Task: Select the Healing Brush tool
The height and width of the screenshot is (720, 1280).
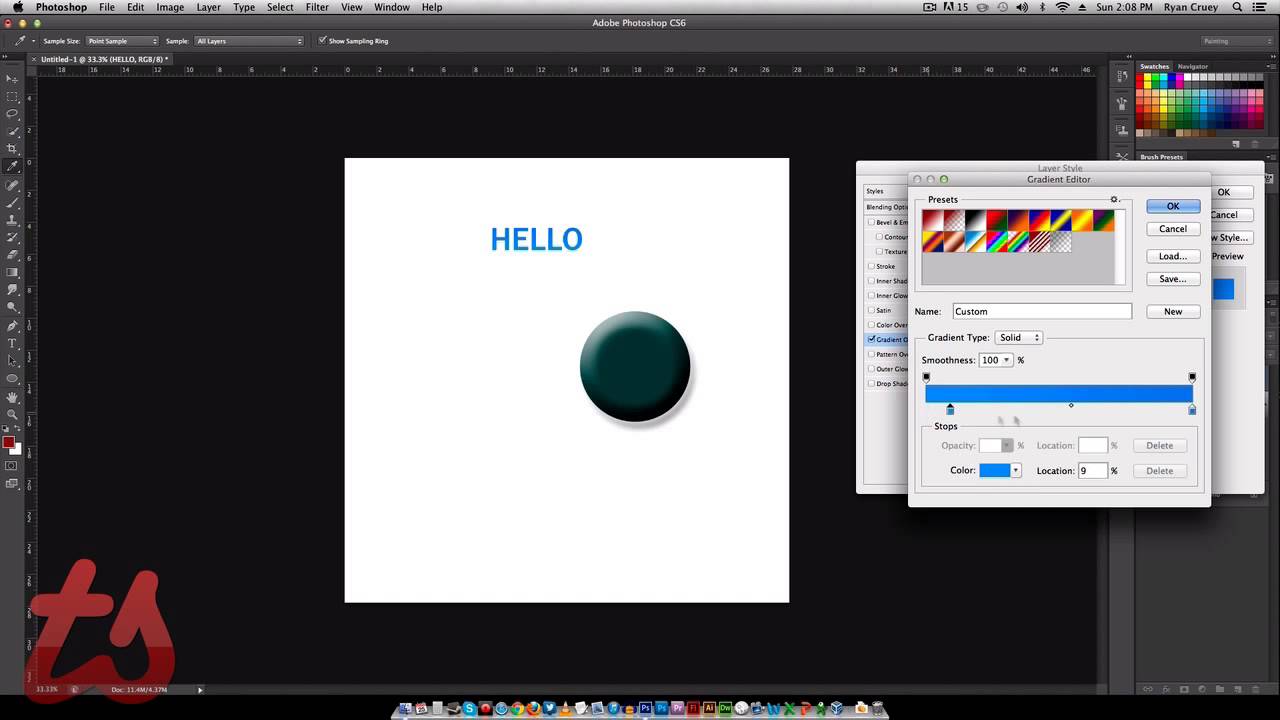Action: (12, 185)
